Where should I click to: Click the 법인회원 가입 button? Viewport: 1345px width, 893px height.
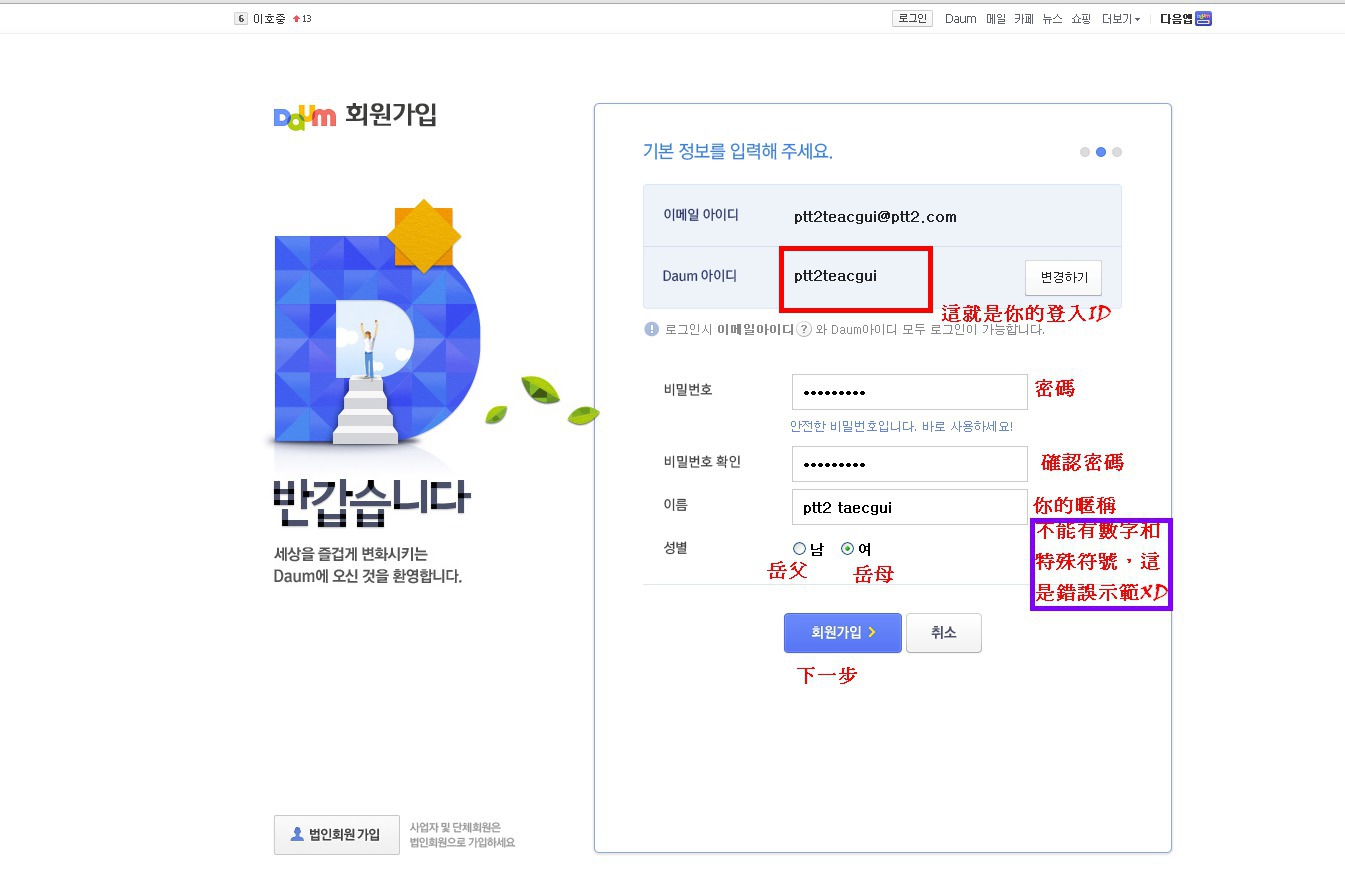click(338, 835)
